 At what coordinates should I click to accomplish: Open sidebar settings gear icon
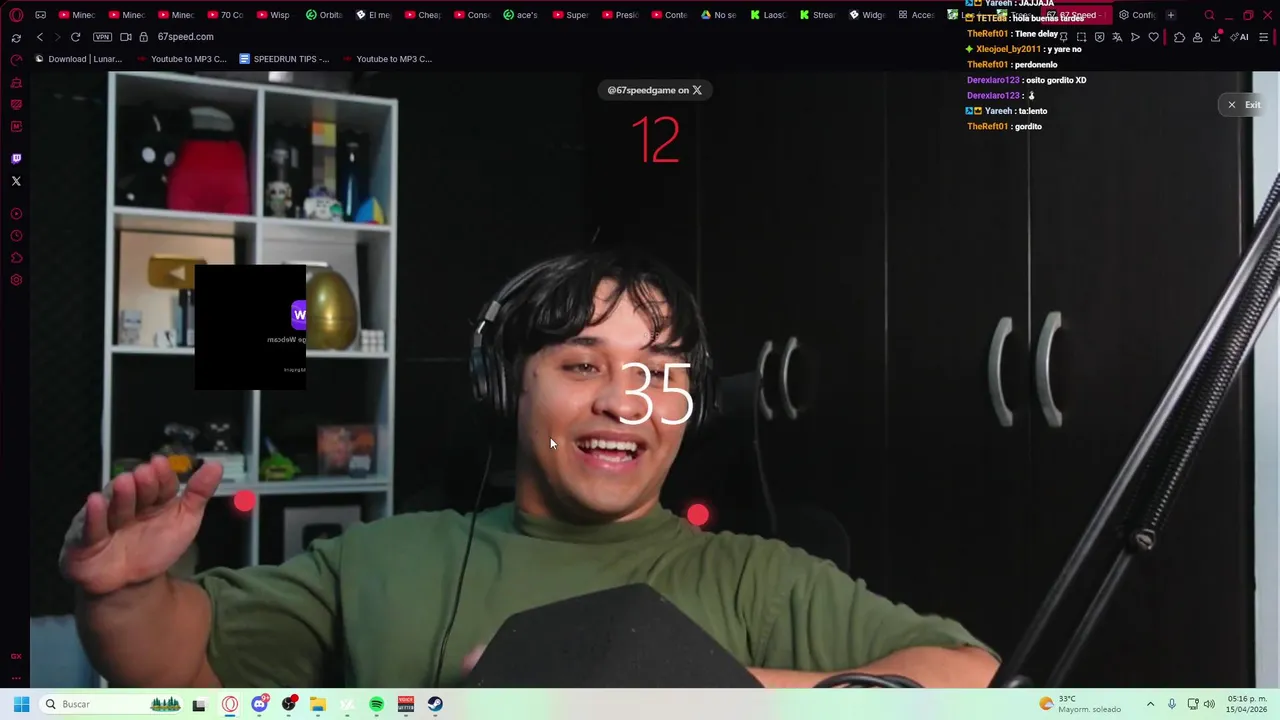[x=16, y=280]
